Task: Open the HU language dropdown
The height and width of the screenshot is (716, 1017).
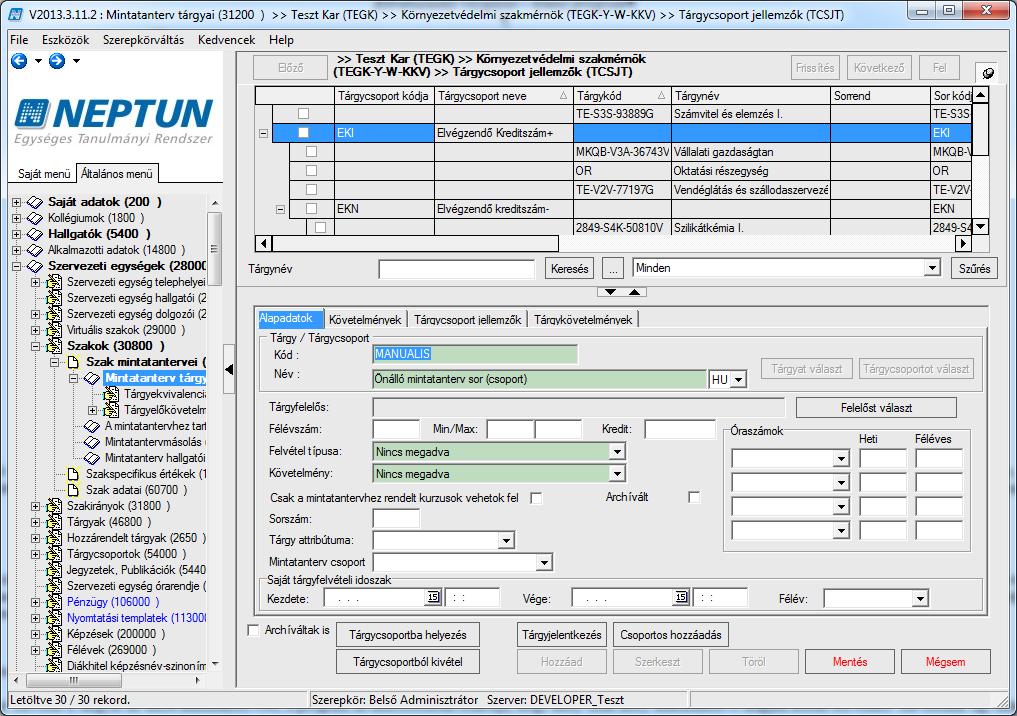Action: (x=738, y=379)
